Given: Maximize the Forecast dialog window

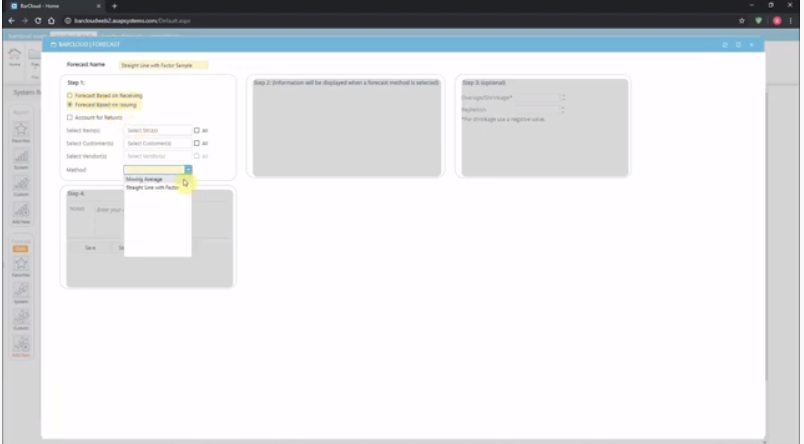Looking at the screenshot, I should (738, 45).
